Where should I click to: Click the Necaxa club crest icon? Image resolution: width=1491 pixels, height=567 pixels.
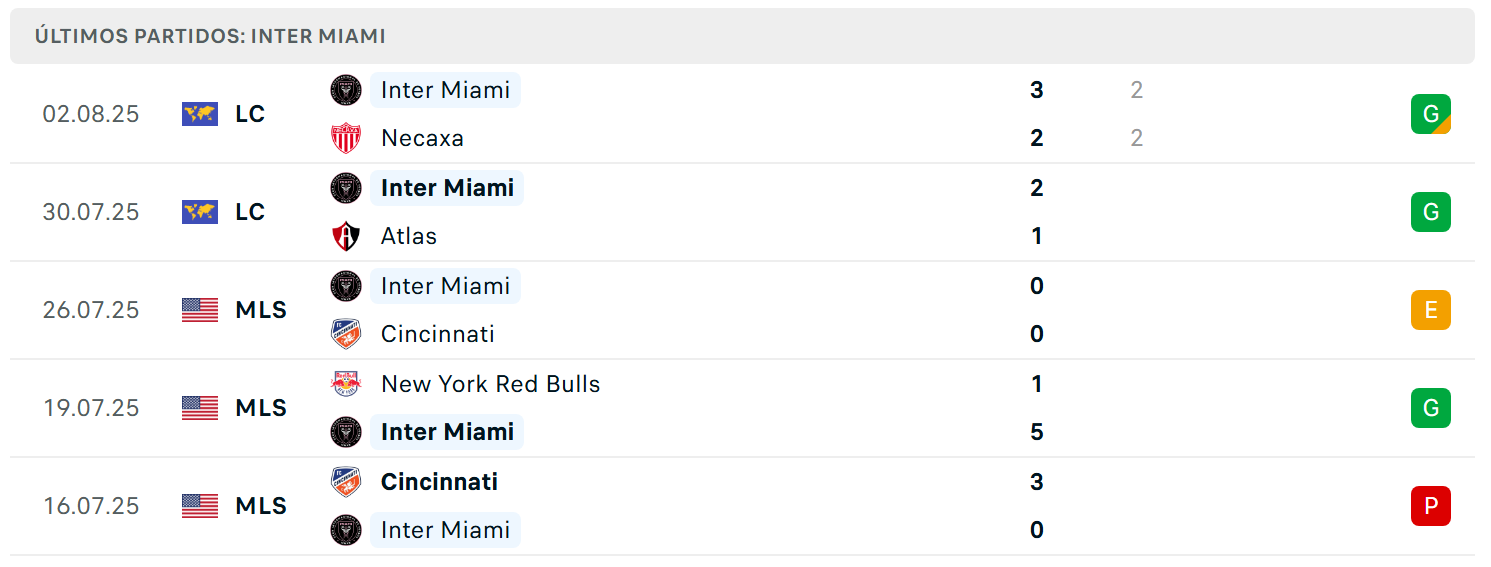point(346,138)
